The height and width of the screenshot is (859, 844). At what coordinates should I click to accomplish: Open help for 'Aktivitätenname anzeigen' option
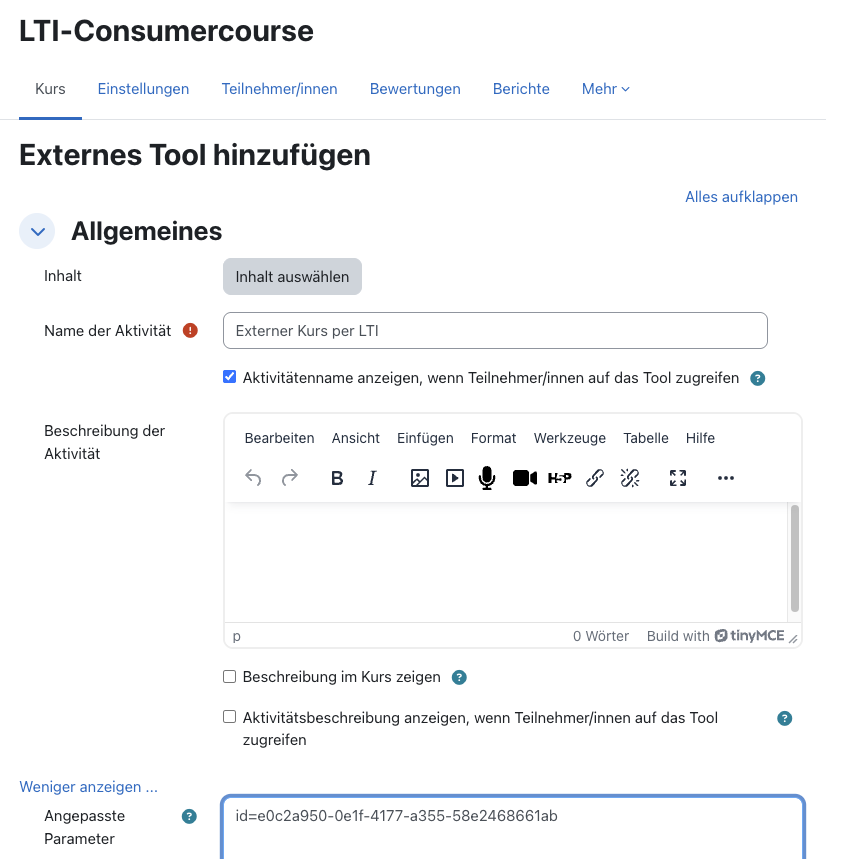[757, 378]
